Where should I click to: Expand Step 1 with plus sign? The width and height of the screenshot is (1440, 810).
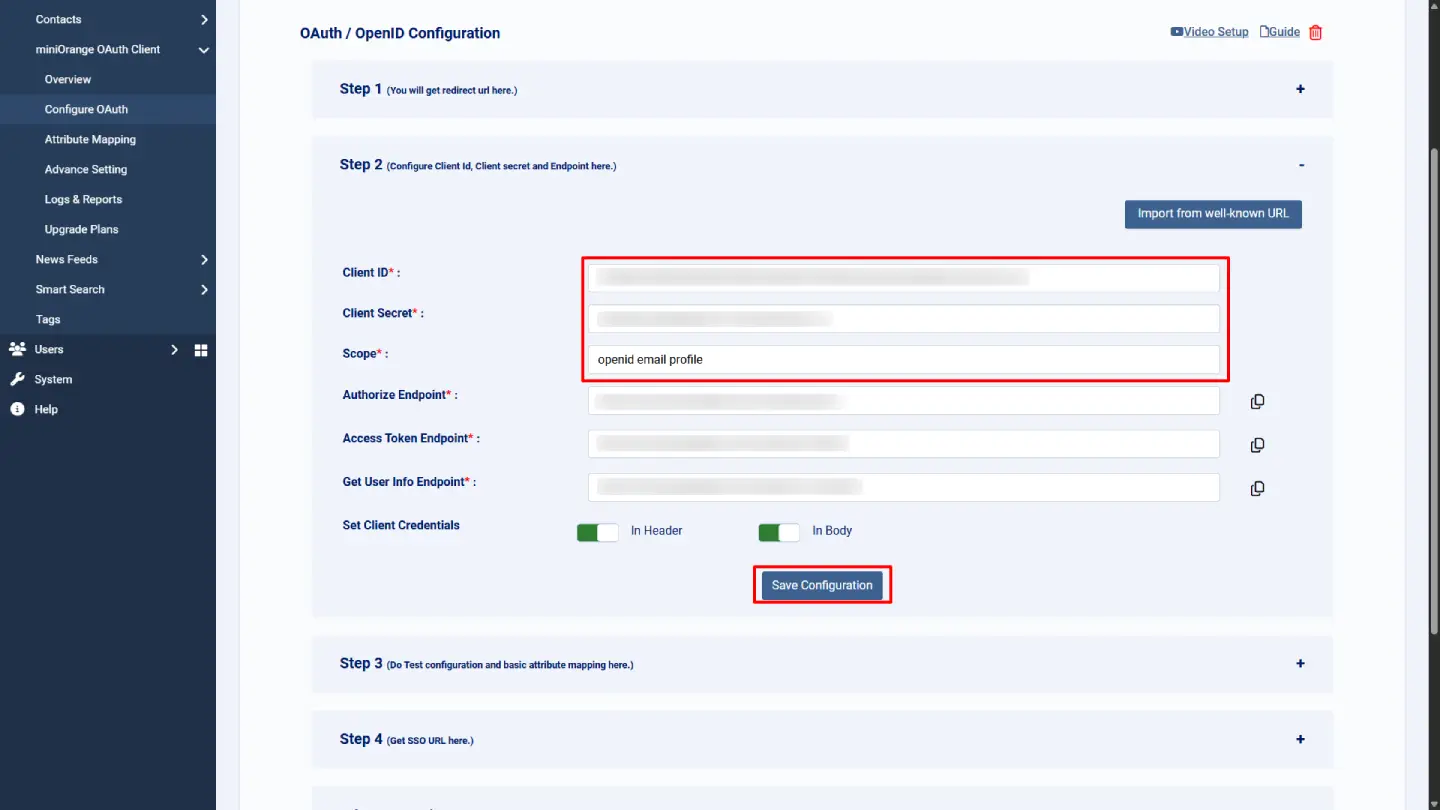click(x=1300, y=89)
